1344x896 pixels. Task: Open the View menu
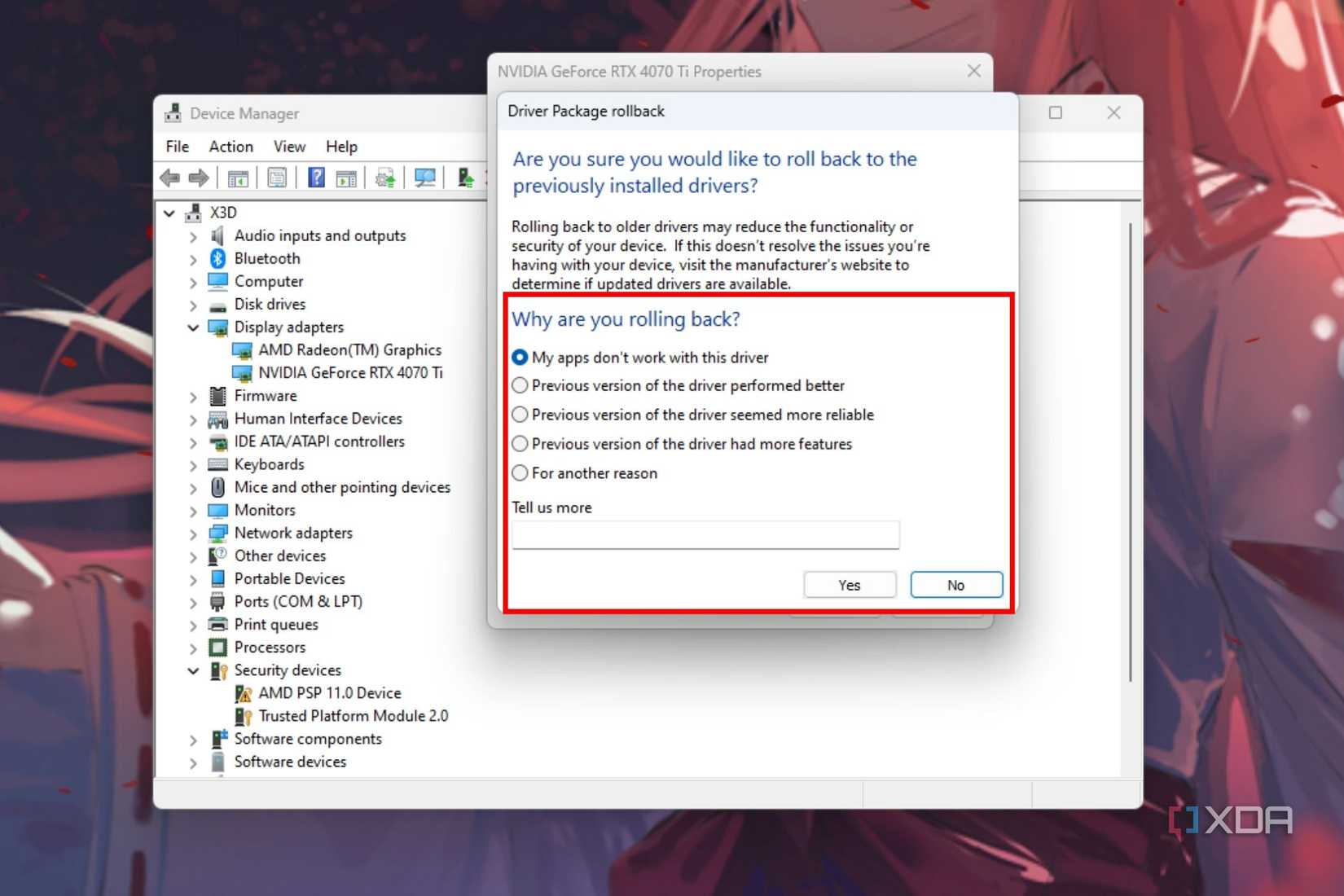coord(289,147)
